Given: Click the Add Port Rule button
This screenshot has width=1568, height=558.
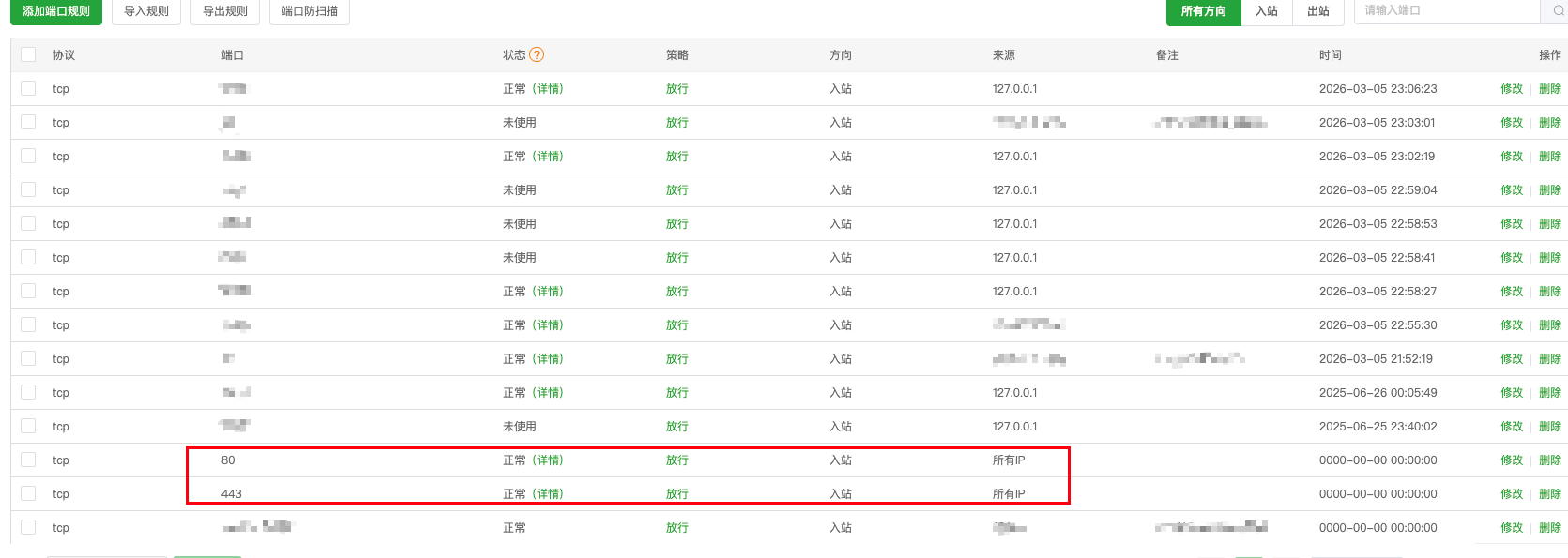Looking at the screenshot, I should (56, 11).
